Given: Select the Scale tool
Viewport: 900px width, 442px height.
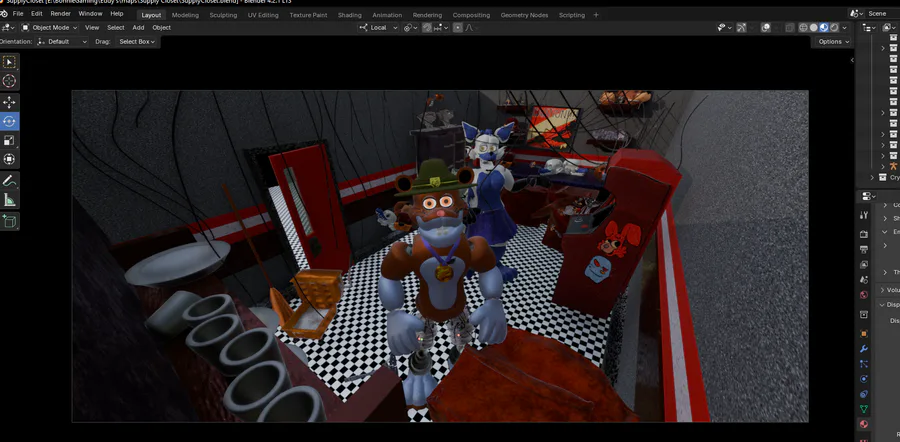Looking at the screenshot, I should 9,140.
